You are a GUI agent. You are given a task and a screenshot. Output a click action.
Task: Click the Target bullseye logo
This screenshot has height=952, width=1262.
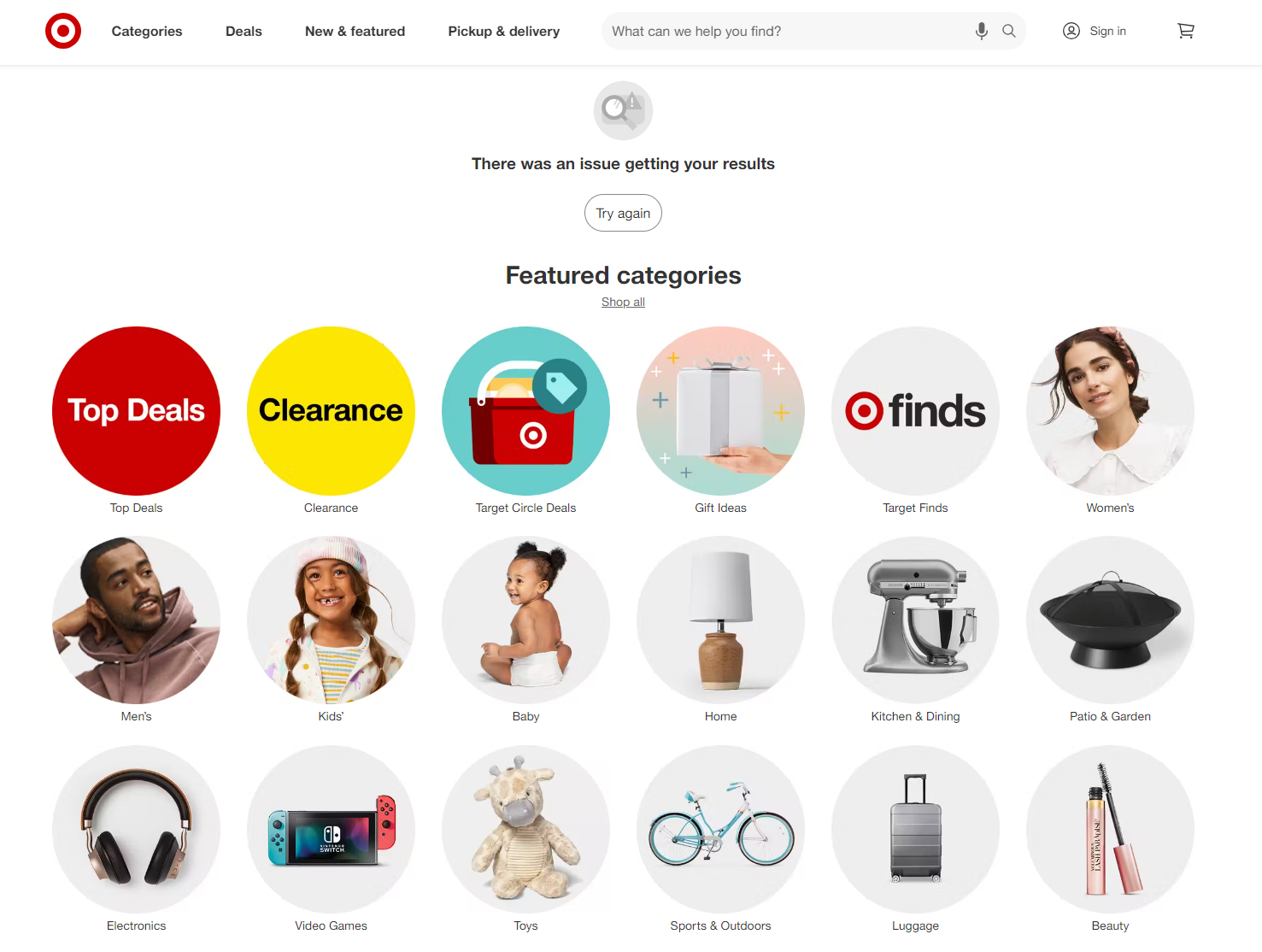pyautogui.click(x=63, y=31)
